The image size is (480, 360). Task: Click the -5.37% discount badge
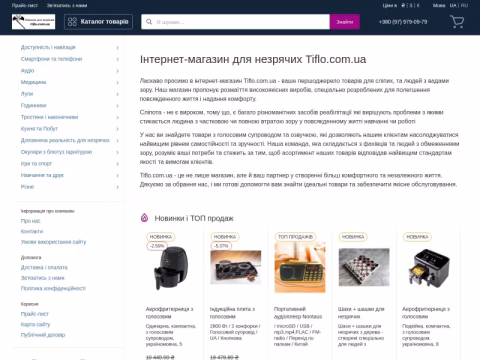click(x=221, y=246)
